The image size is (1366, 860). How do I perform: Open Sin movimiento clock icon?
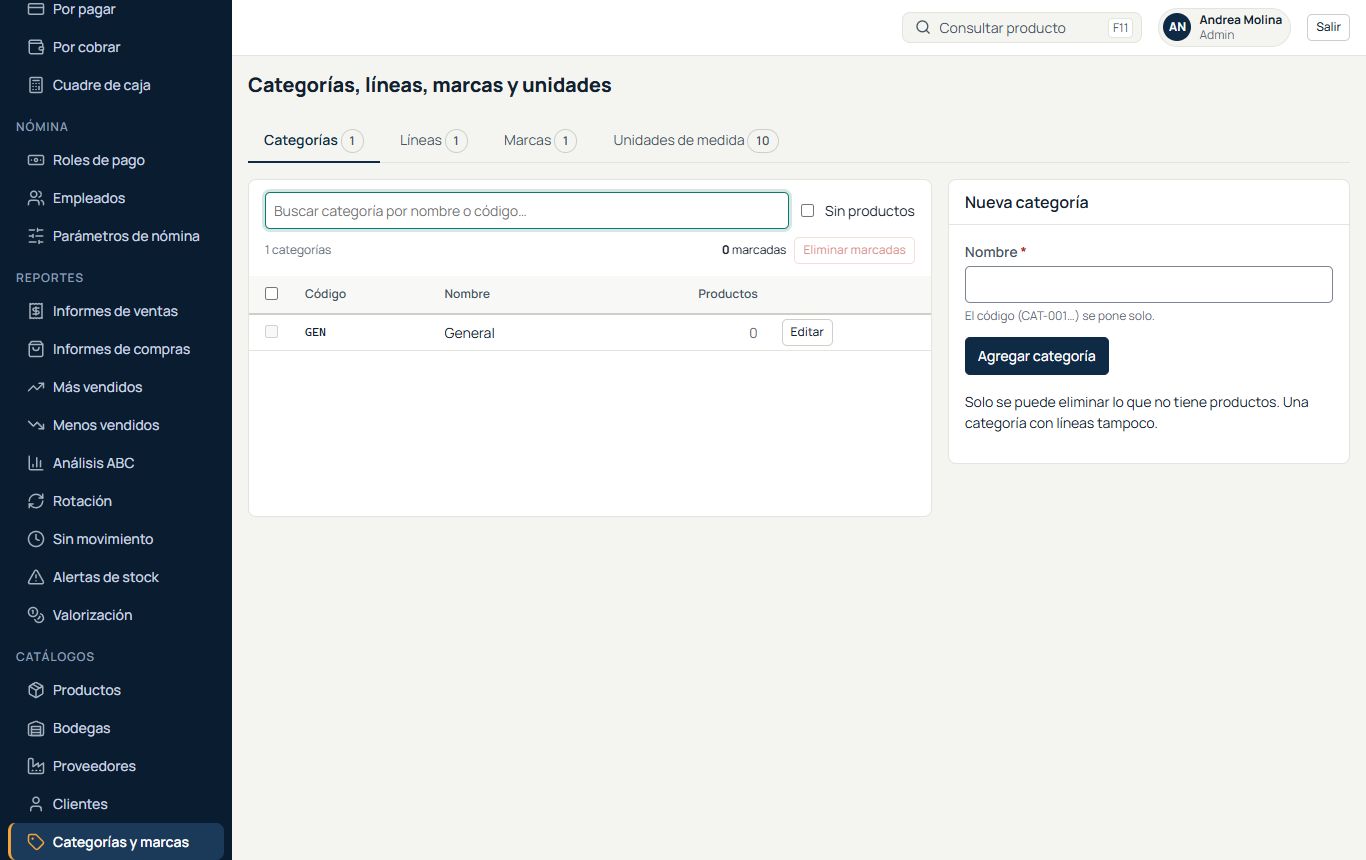click(36, 539)
